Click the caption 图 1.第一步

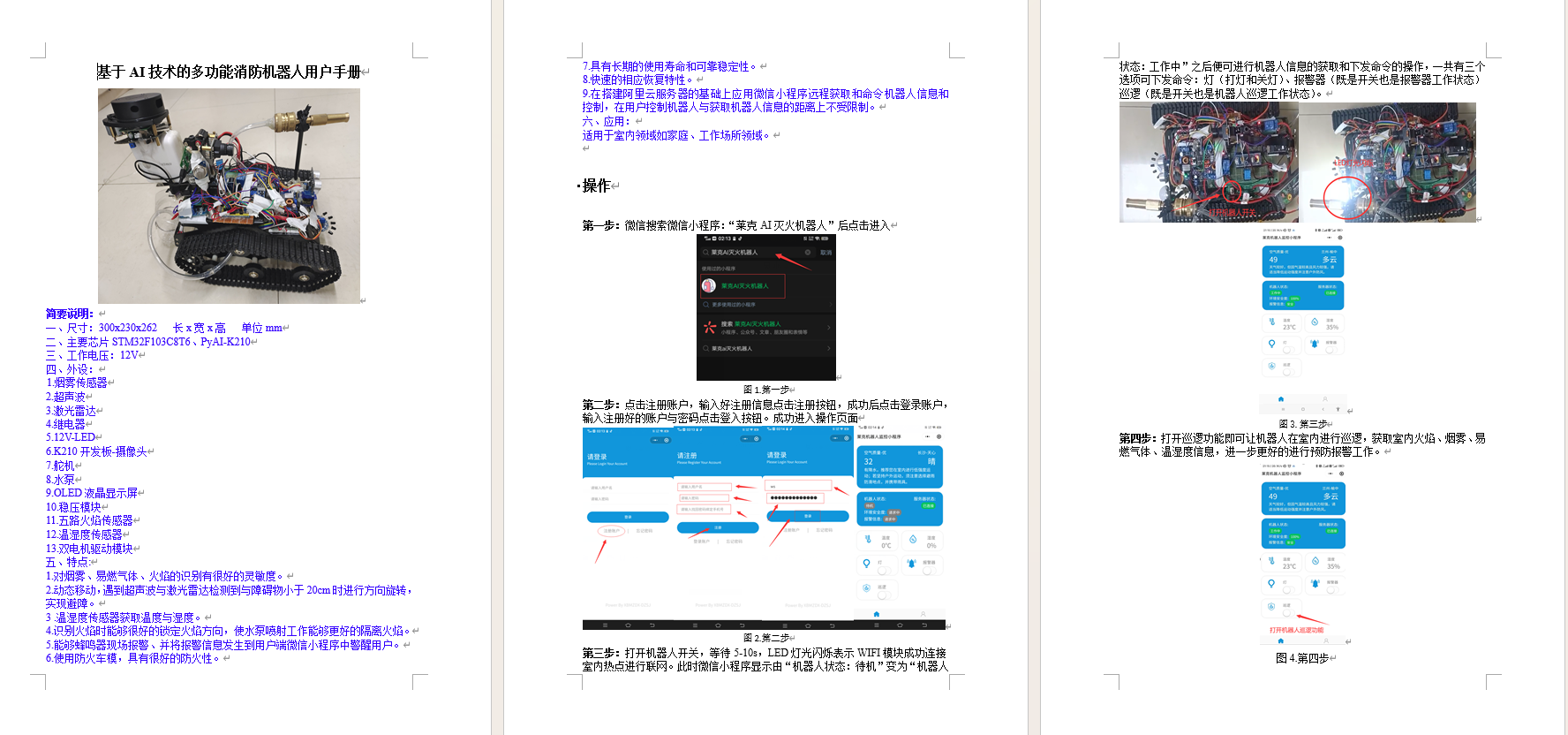click(765, 390)
